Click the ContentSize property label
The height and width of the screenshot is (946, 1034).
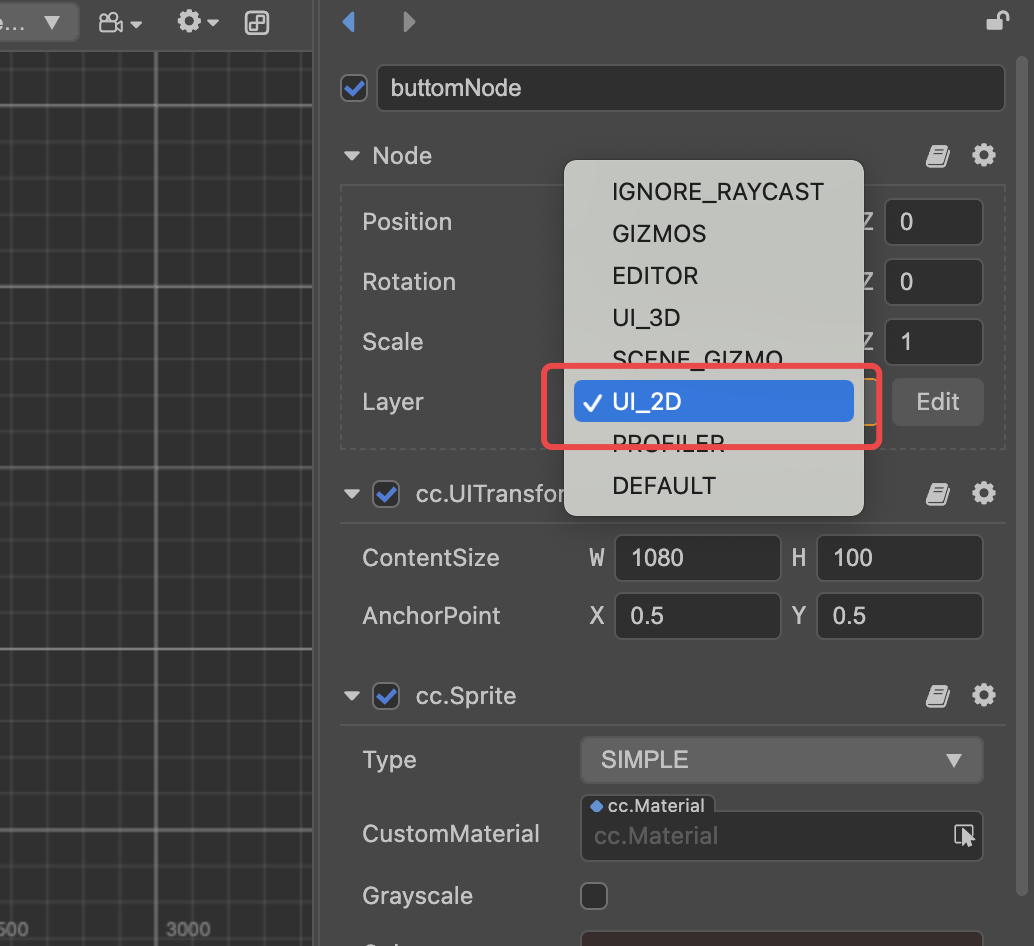[x=431, y=558]
